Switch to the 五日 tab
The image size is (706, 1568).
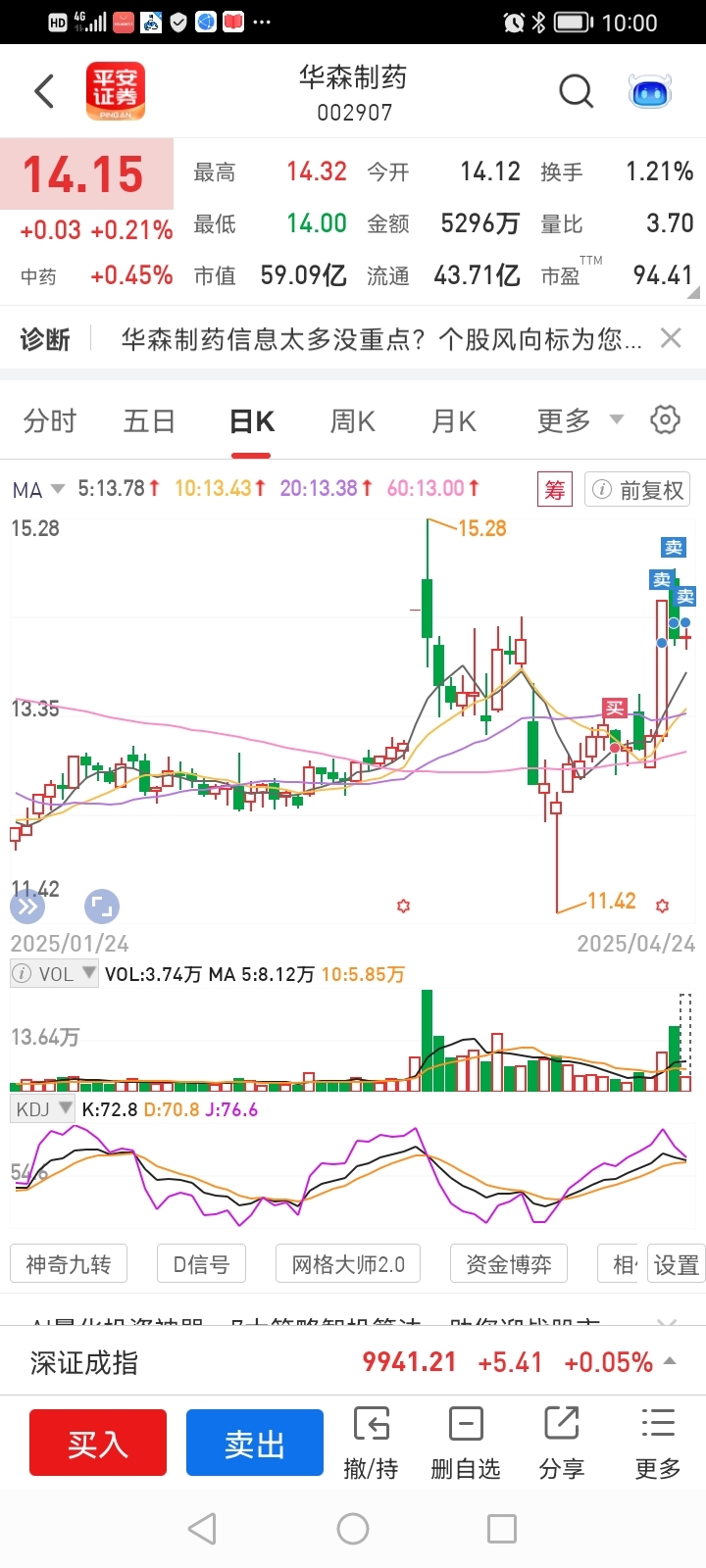(x=149, y=421)
